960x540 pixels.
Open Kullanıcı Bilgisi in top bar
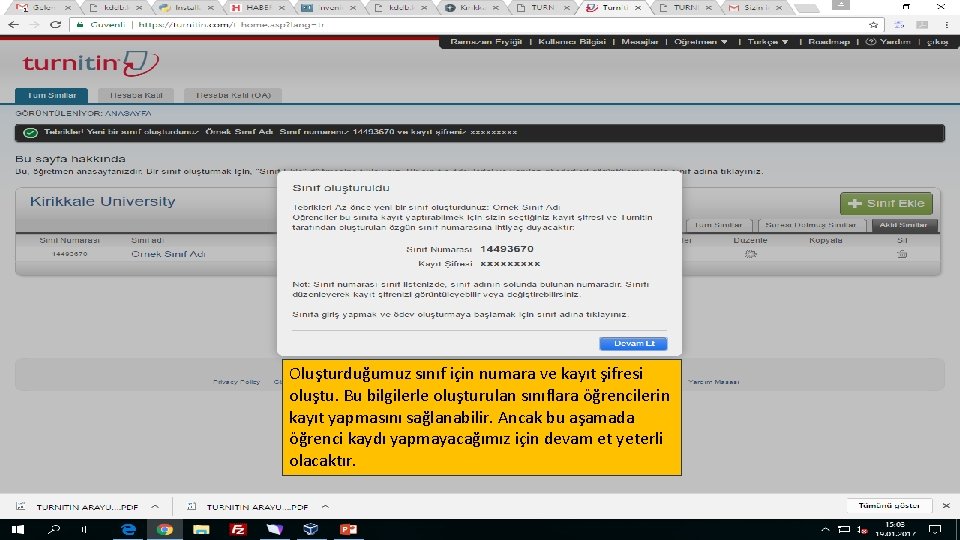tap(572, 42)
